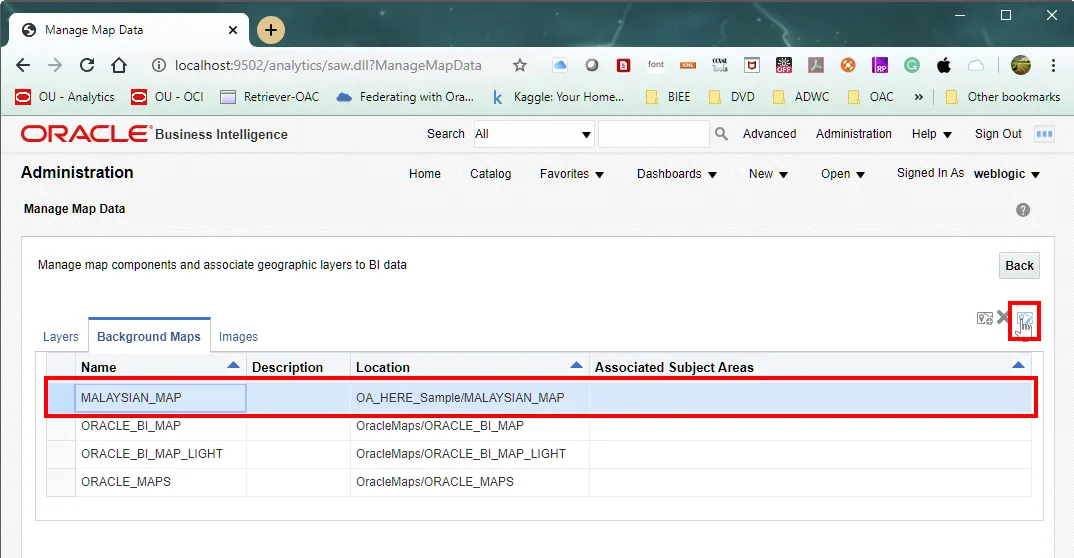Viewport: 1074px width, 558px height.
Task: Expand the Dashboards menu
Action: pyautogui.click(x=677, y=174)
